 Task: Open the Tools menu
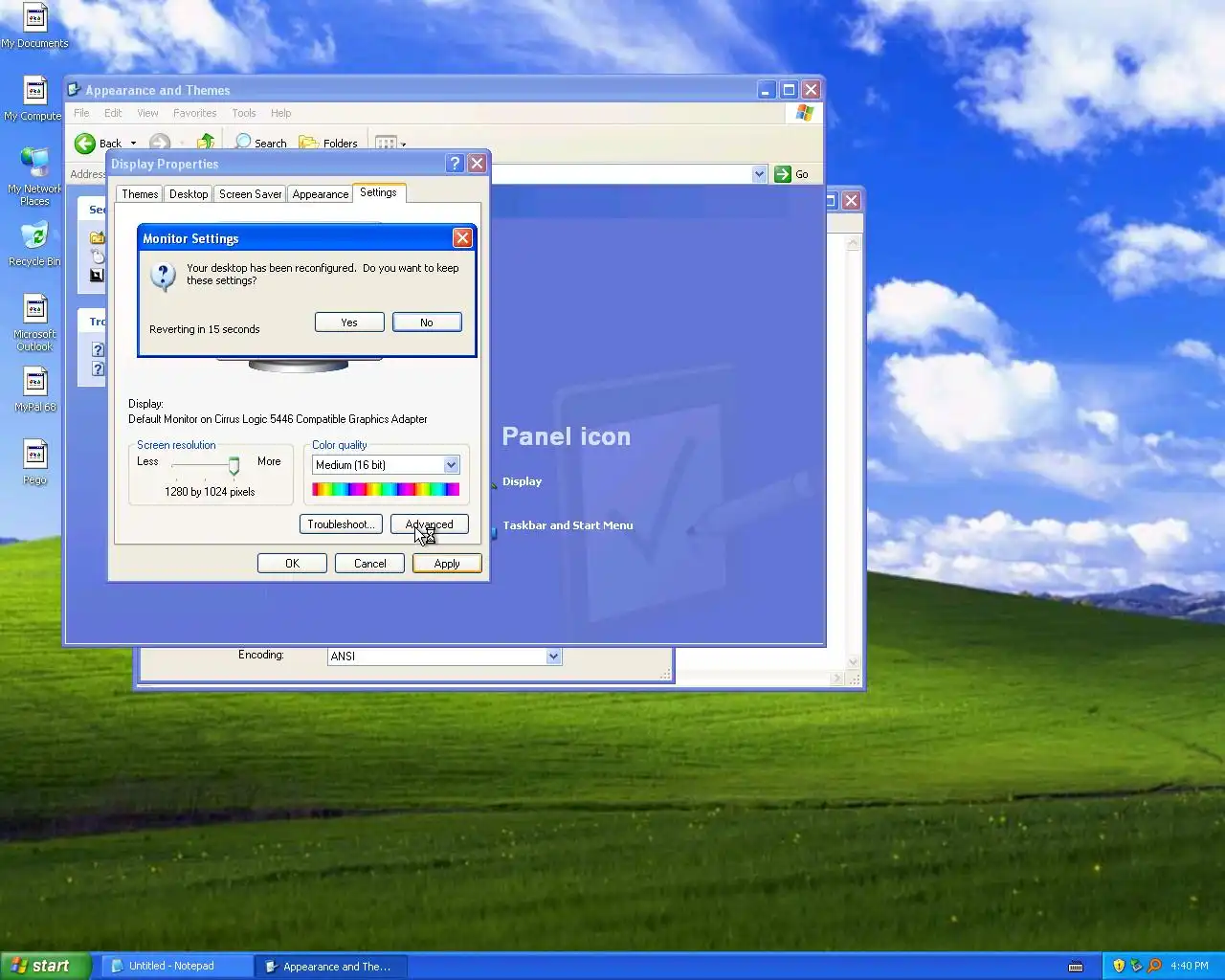coord(244,113)
